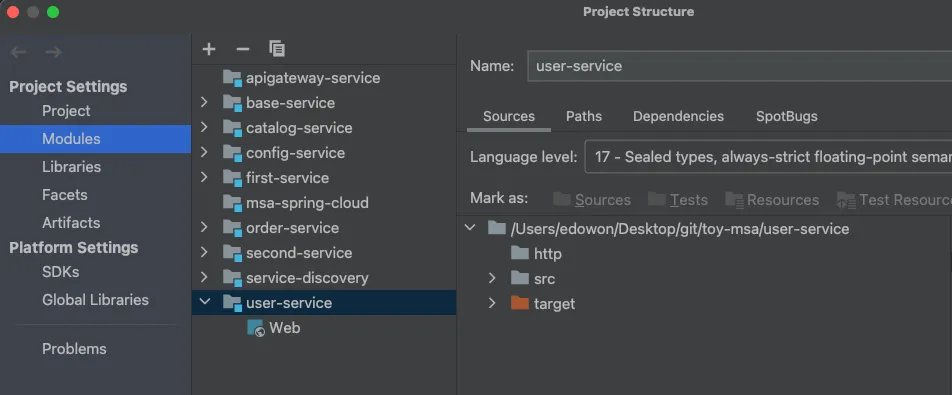Click the first-service module folder icon
The height and width of the screenshot is (395, 952).
coord(232,177)
